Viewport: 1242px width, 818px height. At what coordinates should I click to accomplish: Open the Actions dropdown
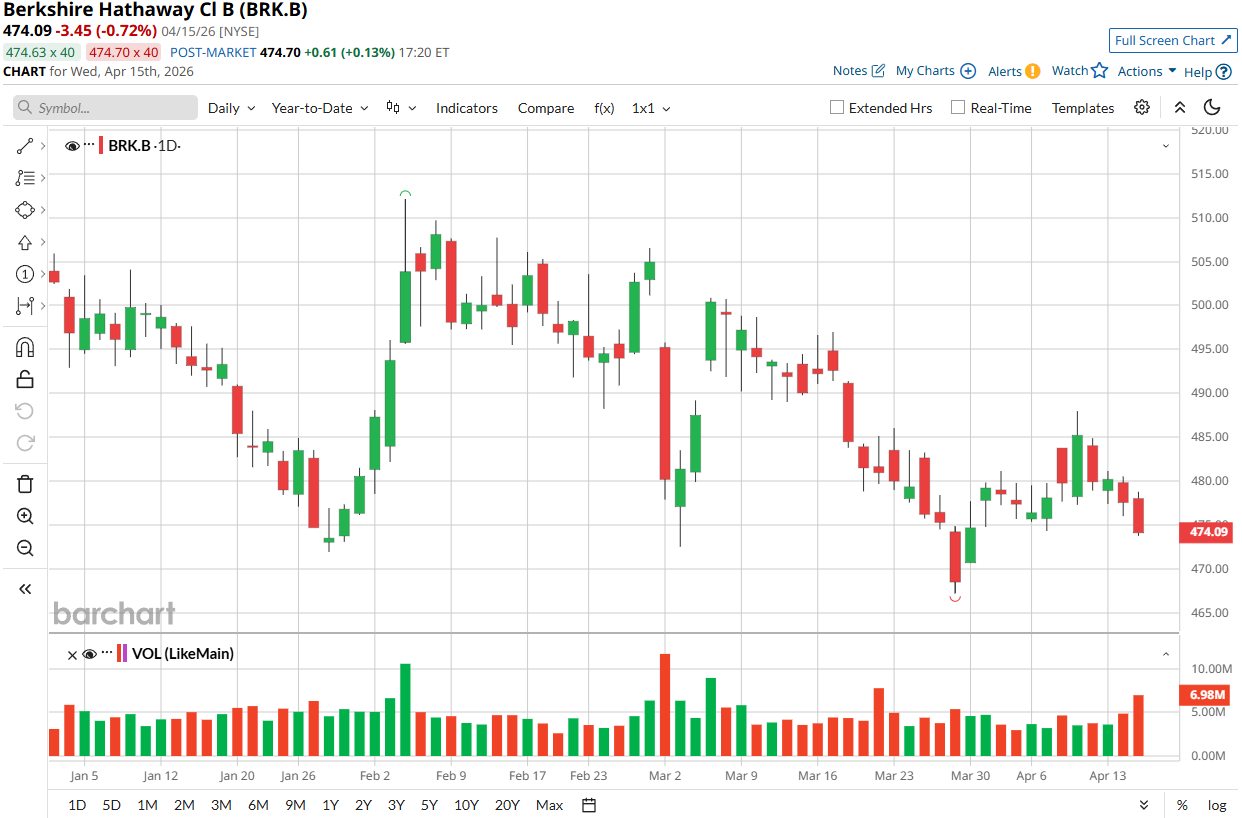(1147, 71)
